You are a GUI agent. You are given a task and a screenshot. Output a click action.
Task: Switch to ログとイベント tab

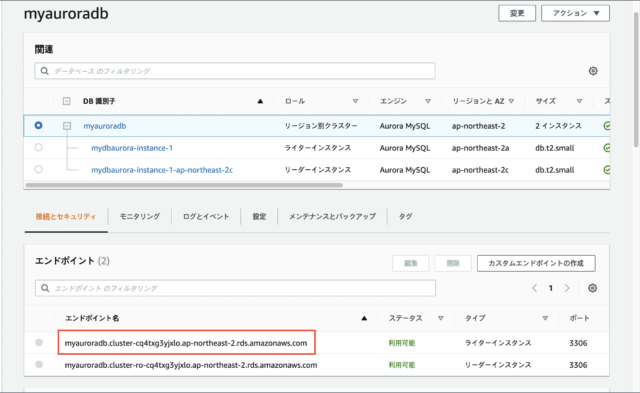click(206, 216)
